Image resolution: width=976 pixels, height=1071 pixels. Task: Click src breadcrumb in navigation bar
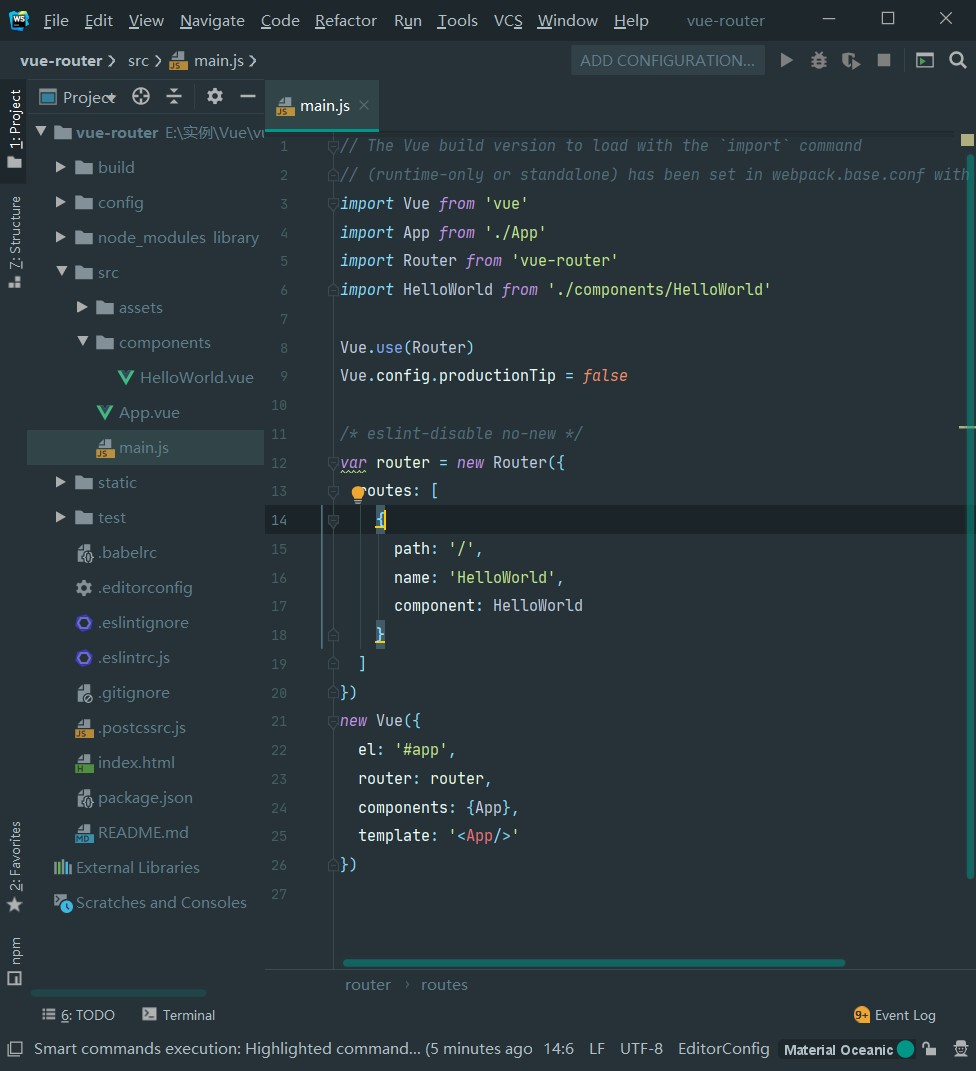click(138, 61)
